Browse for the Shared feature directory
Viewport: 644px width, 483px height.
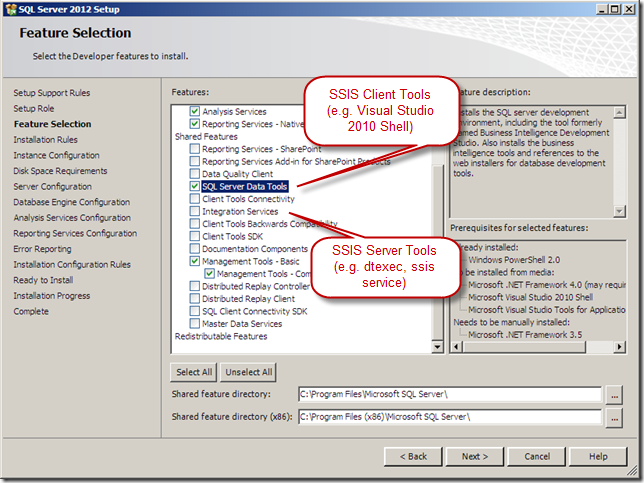click(614, 395)
